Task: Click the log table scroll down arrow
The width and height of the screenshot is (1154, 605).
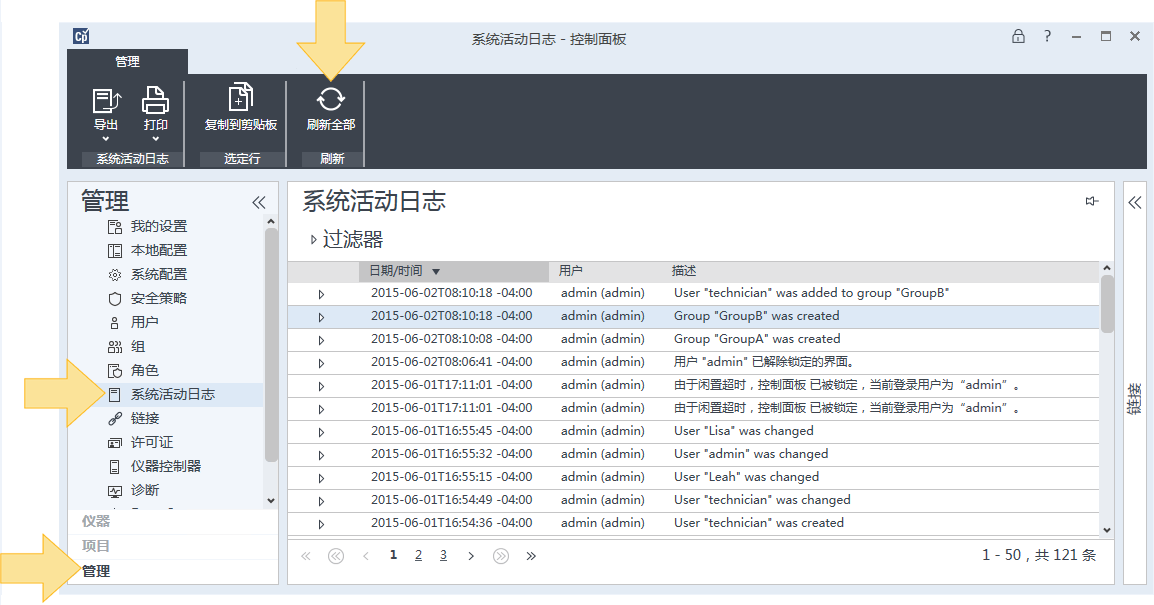Action: pos(1106,530)
